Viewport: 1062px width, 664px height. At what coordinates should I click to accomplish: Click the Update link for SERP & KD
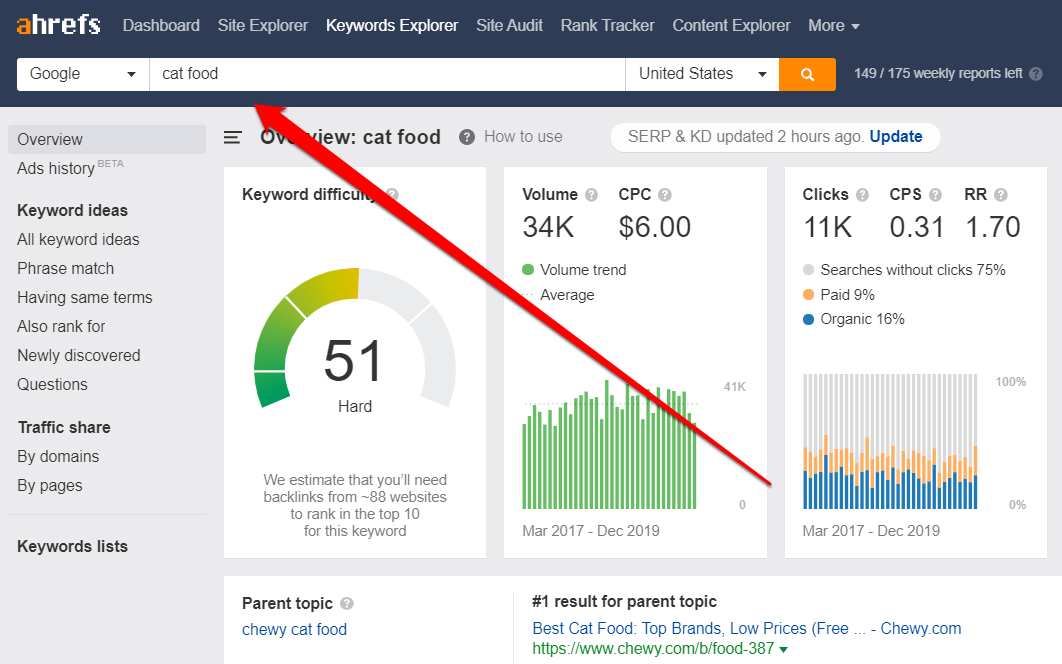[895, 137]
